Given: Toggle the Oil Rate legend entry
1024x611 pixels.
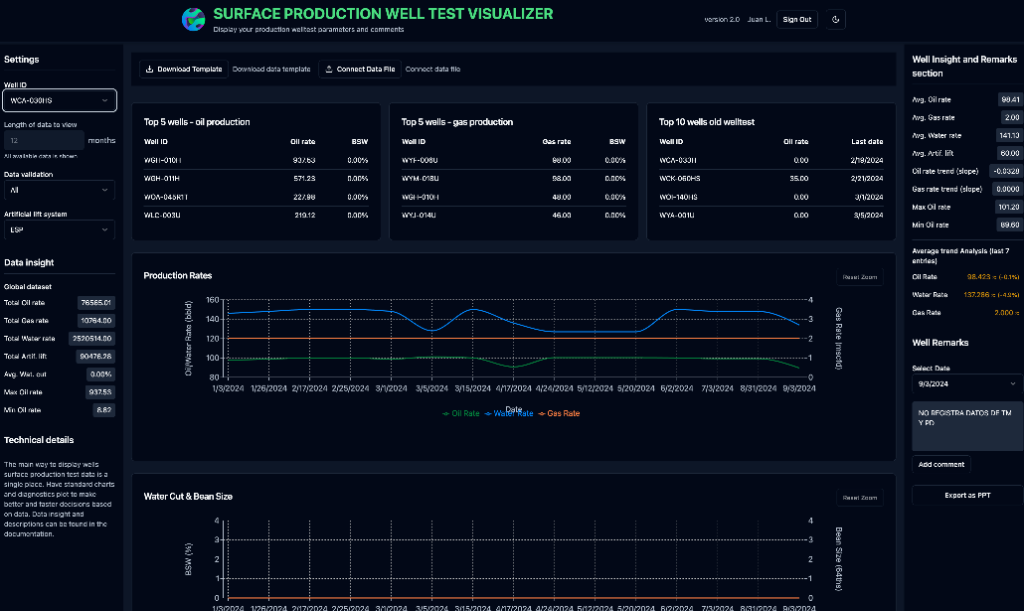Looking at the screenshot, I should point(461,414).
